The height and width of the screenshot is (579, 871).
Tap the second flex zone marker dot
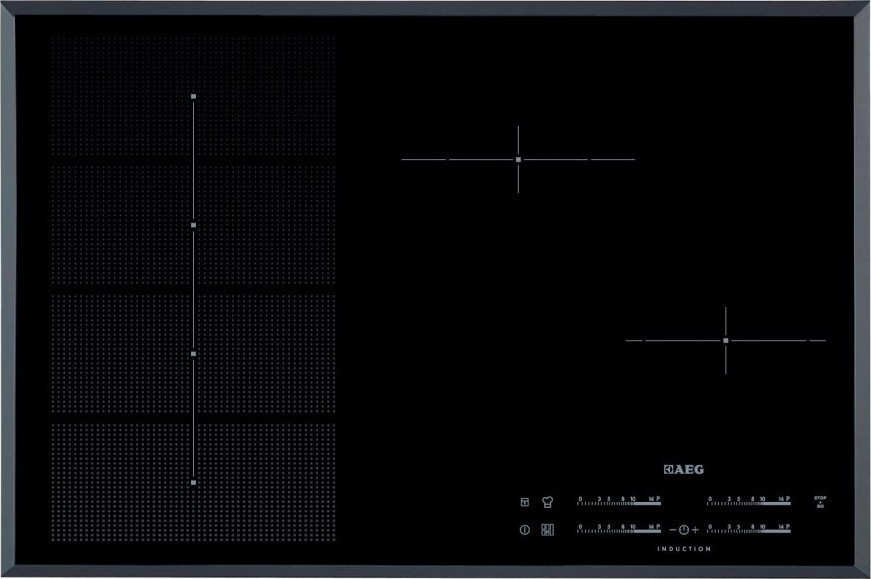(193, 225)
